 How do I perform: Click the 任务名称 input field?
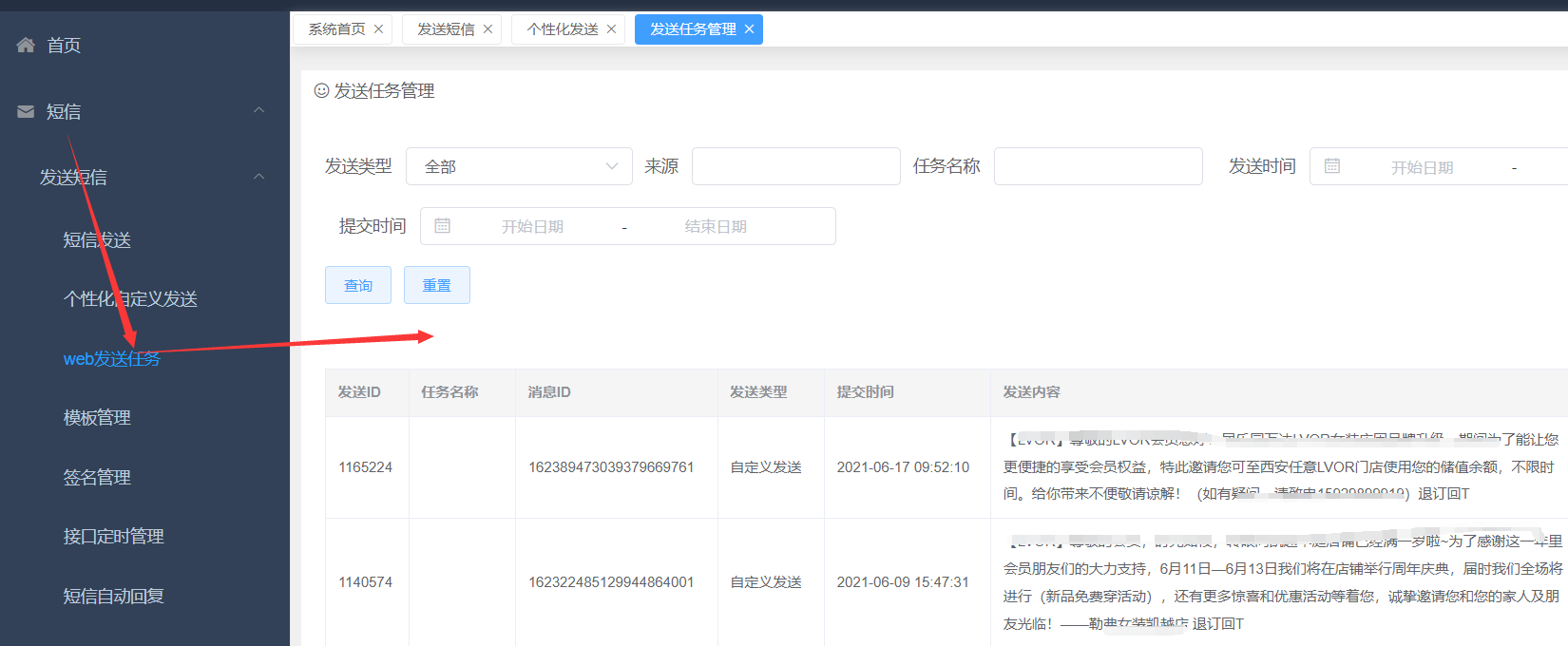coord(1098,166)
